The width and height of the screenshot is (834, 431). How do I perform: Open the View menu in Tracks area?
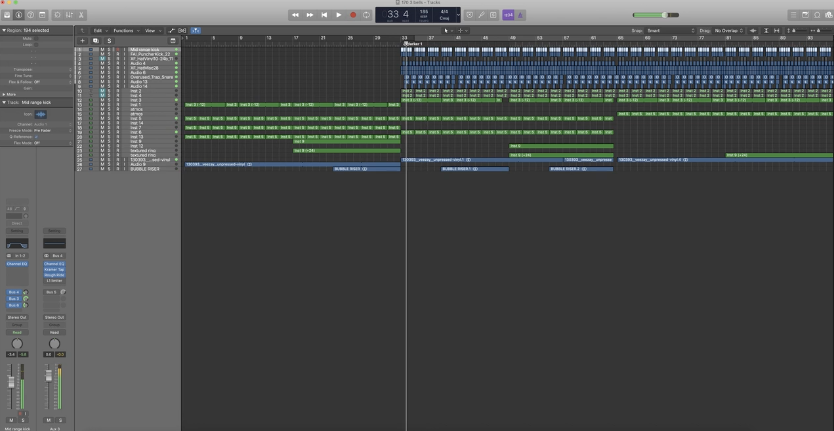pyautogui.click(x=153, y=31)
